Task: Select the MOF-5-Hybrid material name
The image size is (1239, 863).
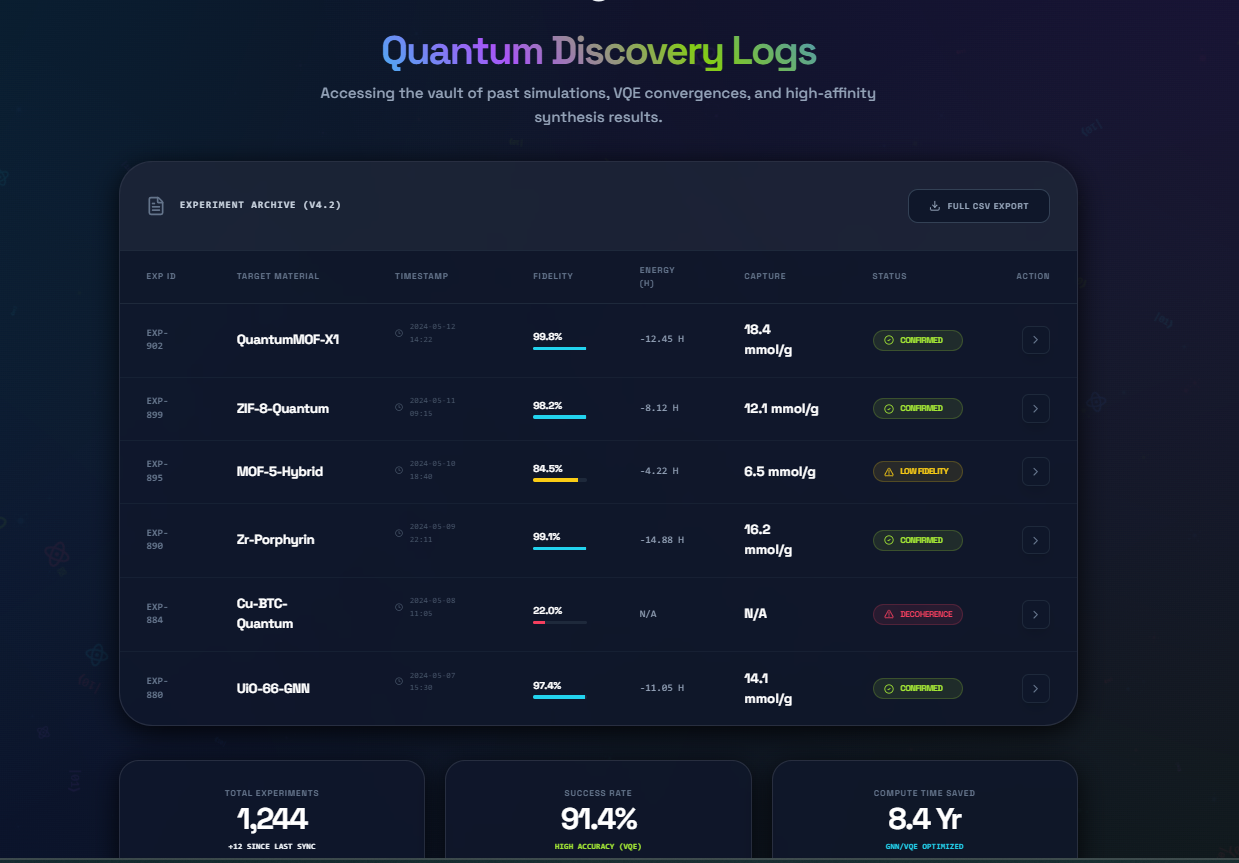Action: pyautogui.click(x=280, y=471)
